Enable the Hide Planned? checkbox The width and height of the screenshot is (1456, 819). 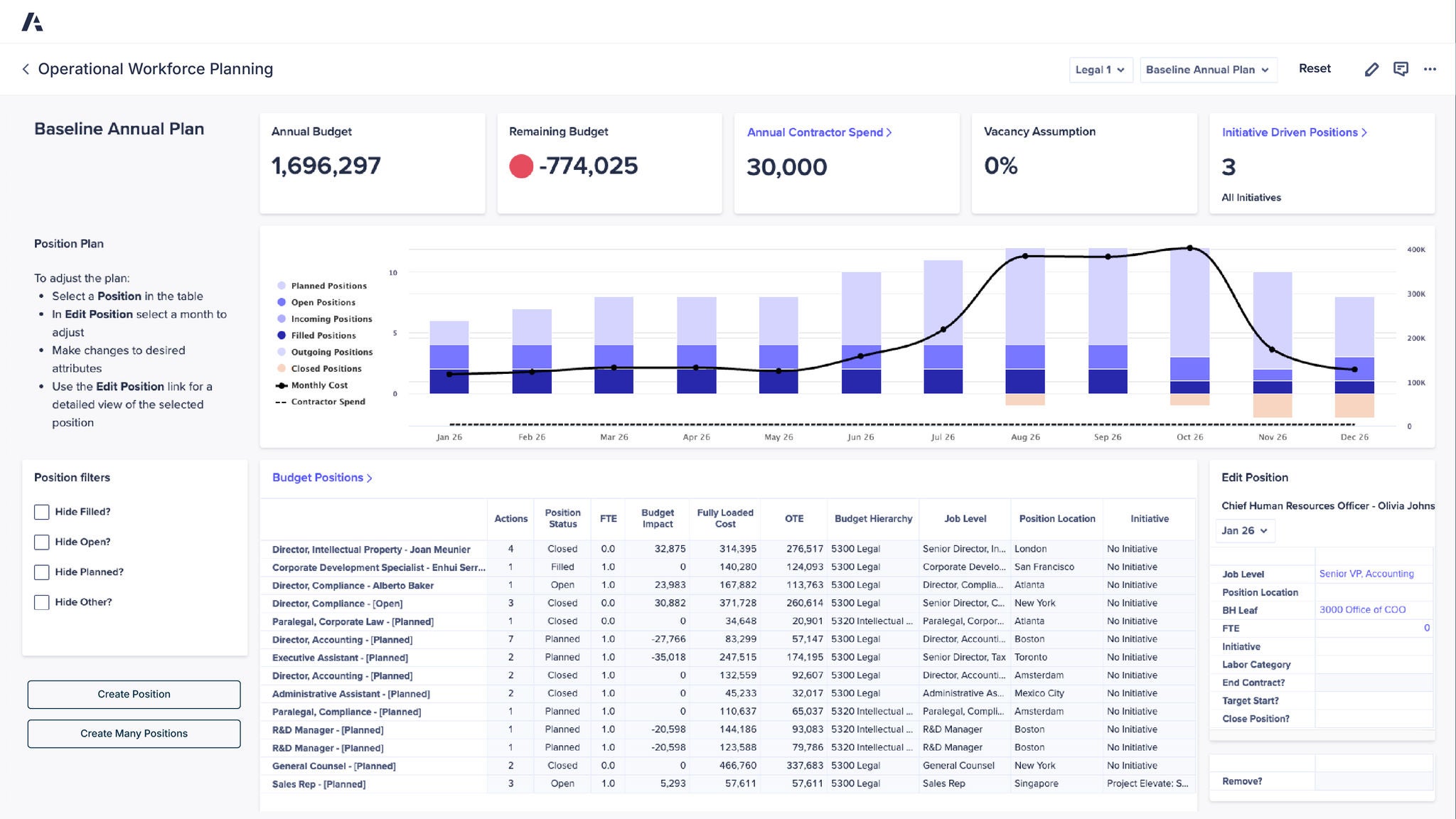(x=41, y=572)
